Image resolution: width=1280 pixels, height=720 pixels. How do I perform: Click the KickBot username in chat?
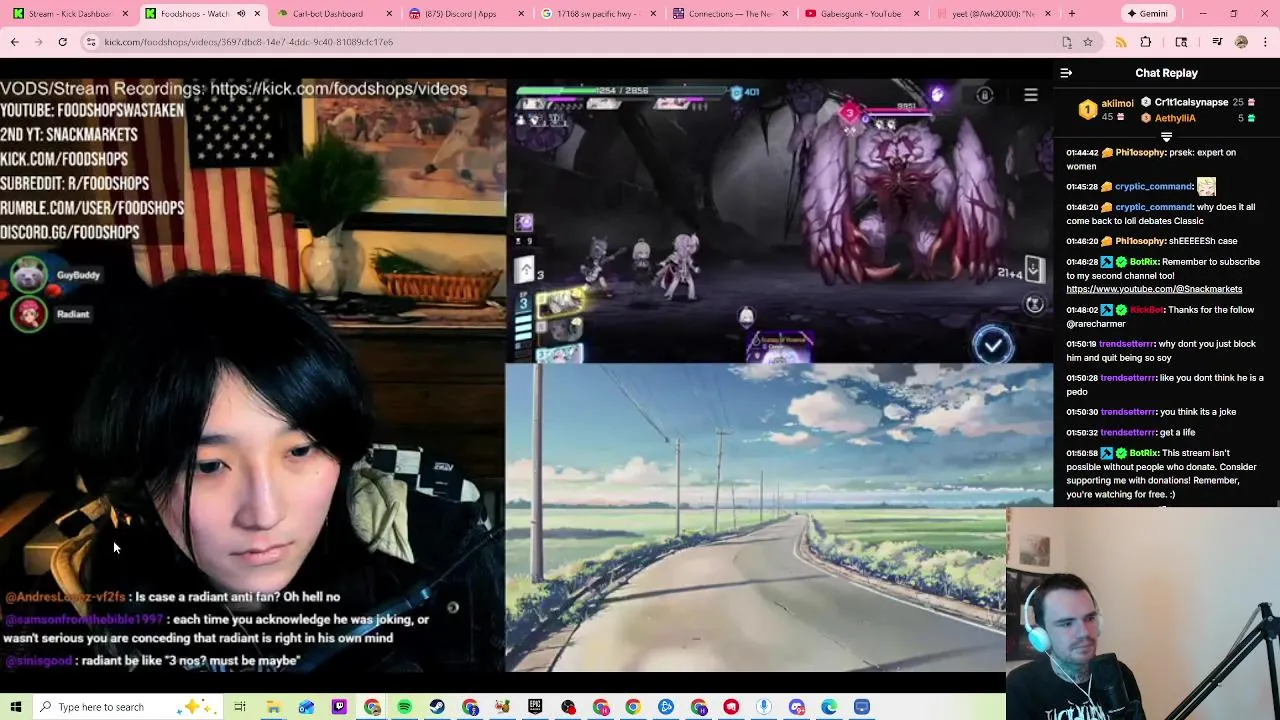point(1147,310)
